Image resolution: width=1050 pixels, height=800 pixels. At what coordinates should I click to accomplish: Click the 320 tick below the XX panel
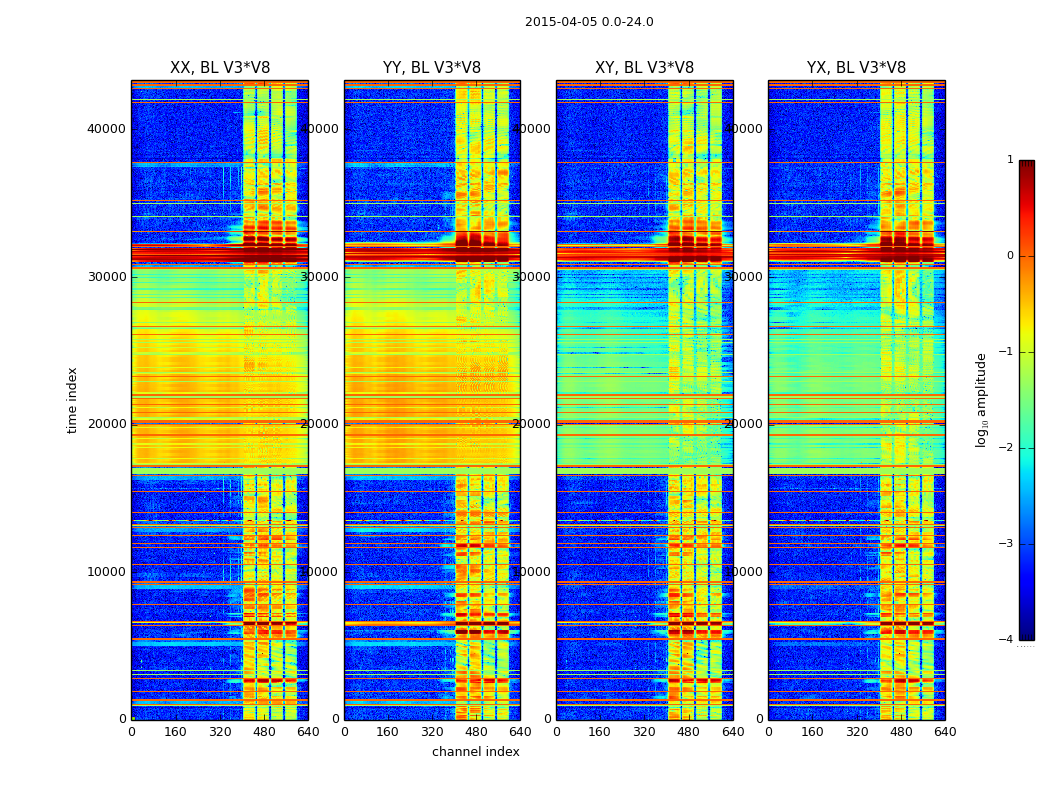(x=220, y=732)
